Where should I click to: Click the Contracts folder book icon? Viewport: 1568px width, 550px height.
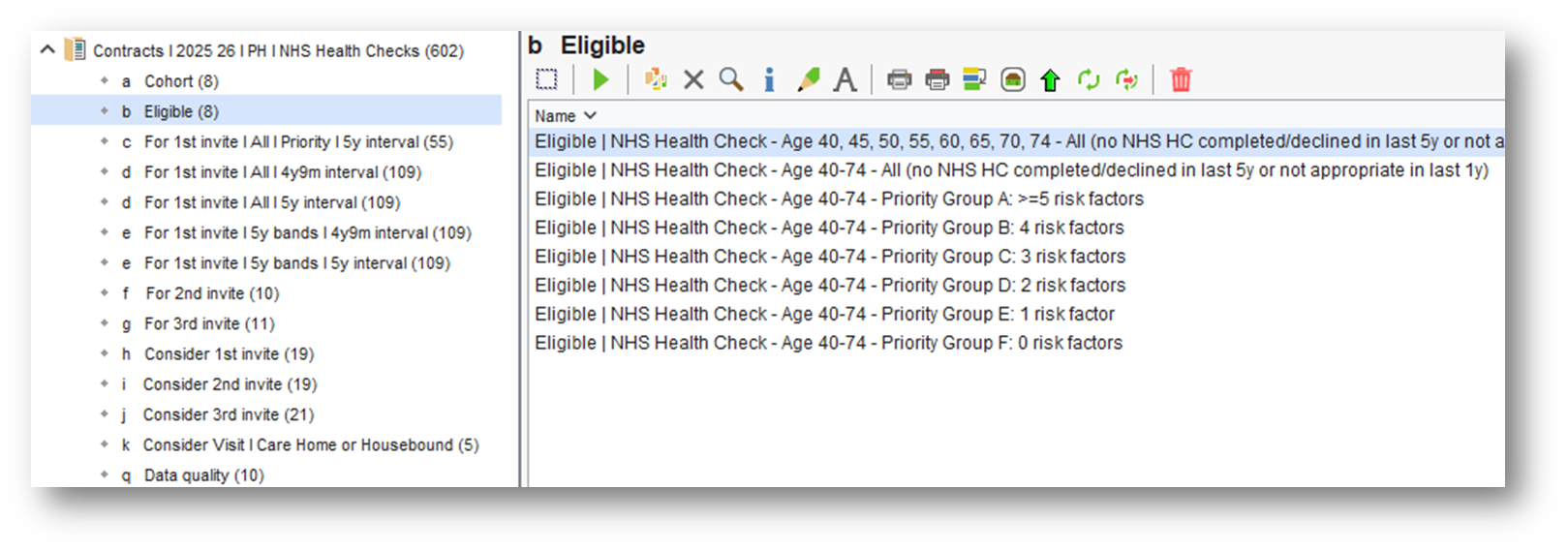pos(75,49)
